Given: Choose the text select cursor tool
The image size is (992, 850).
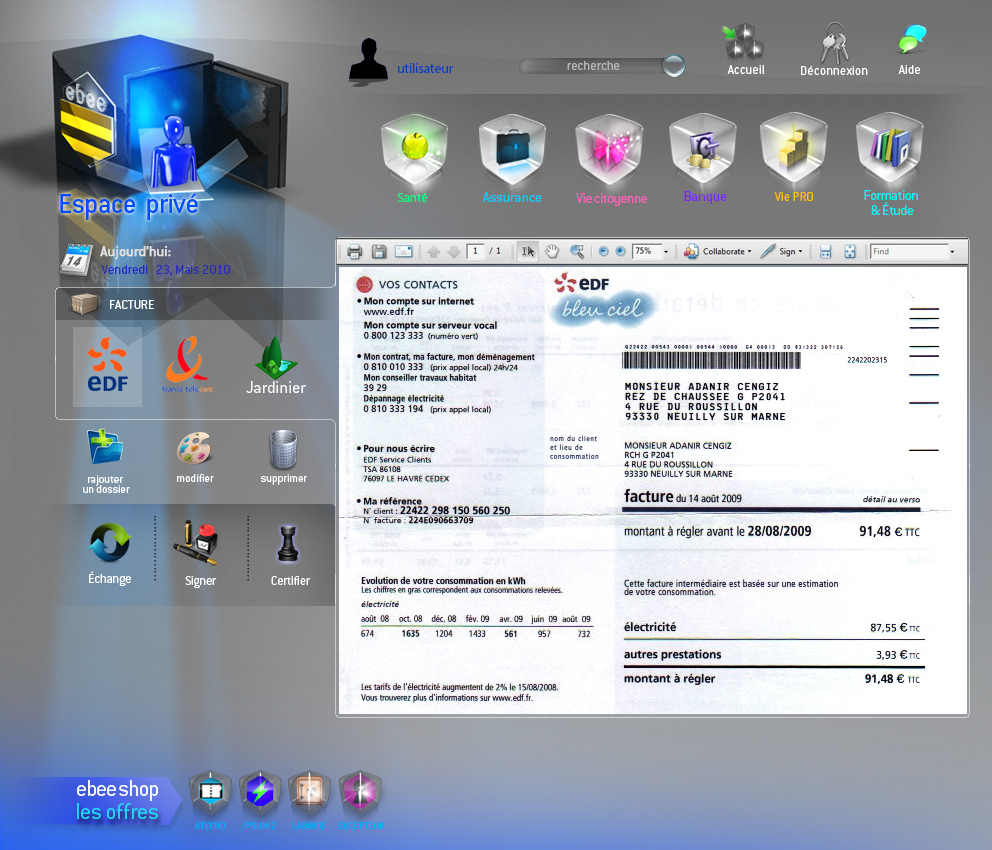Looking at the screenshot, I should [x=528, y=252].
